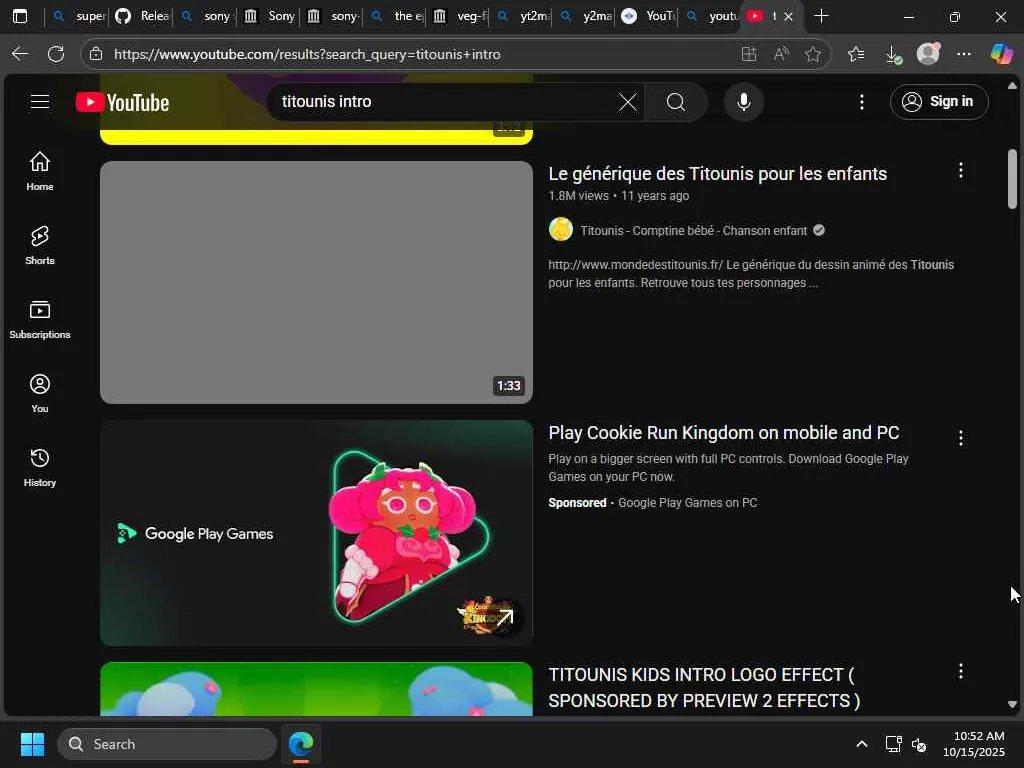Screen dimensions: 1024x768
Task: Open options for the Cookie Run Kingdom ad
Action: tap(961, 438)
